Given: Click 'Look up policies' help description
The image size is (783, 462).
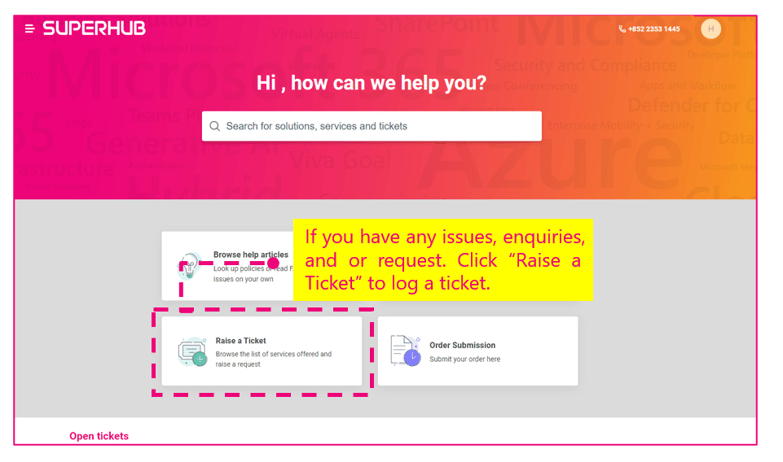Looking at the screenshot, I should tap(253, 274).
